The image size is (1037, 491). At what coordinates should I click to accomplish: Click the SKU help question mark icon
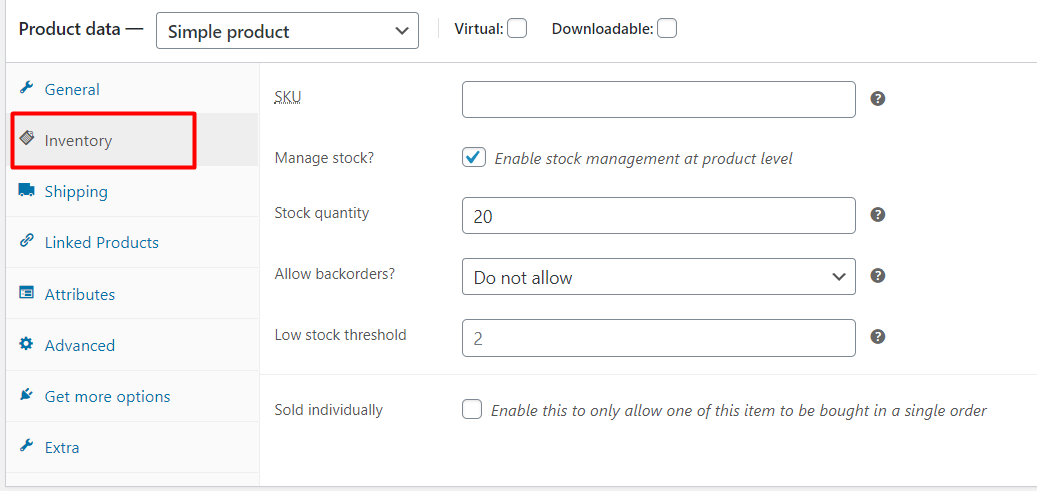tap(878, 99)
